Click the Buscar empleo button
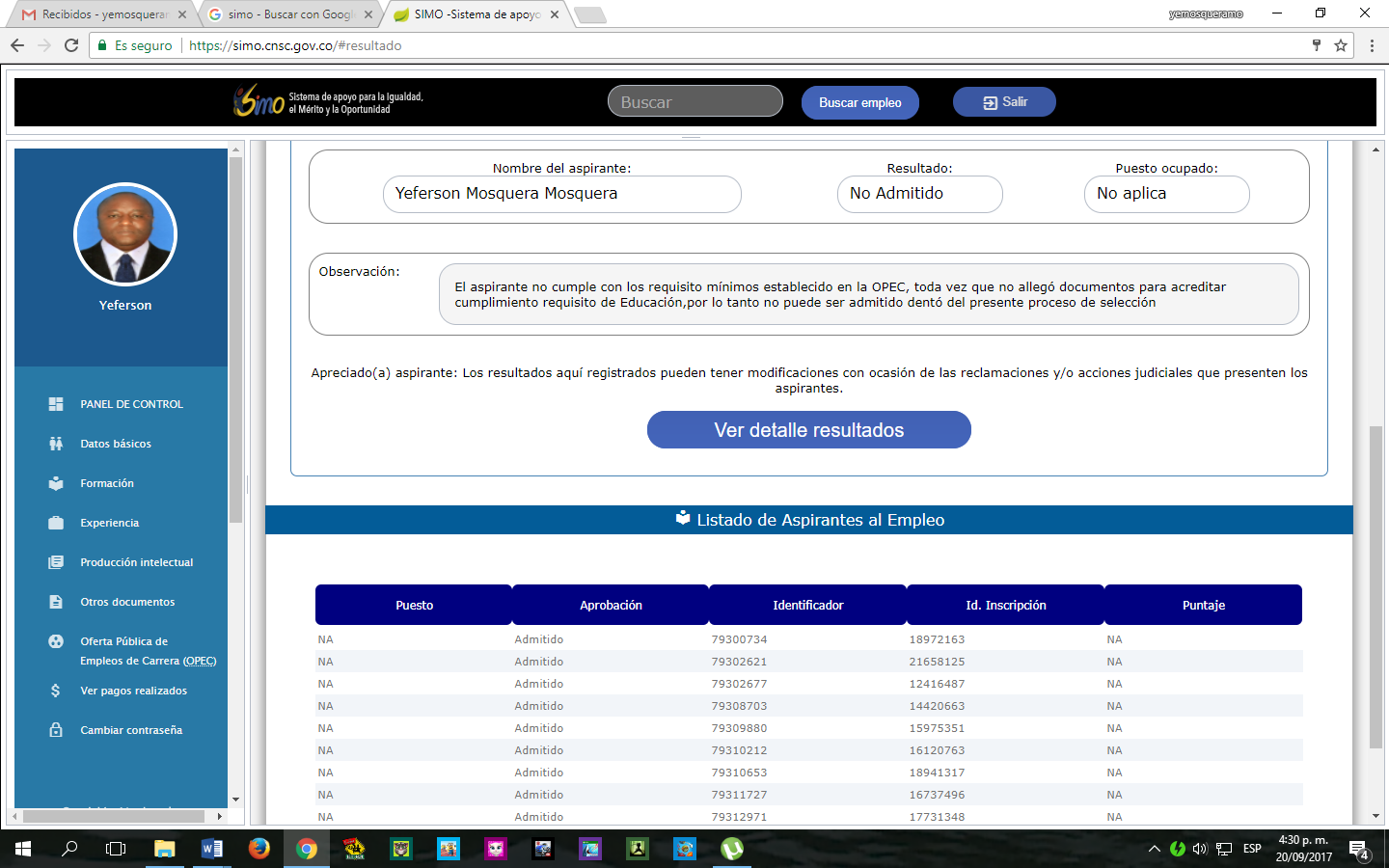Screen dimensions: 1389x868 tap(859, 102)
